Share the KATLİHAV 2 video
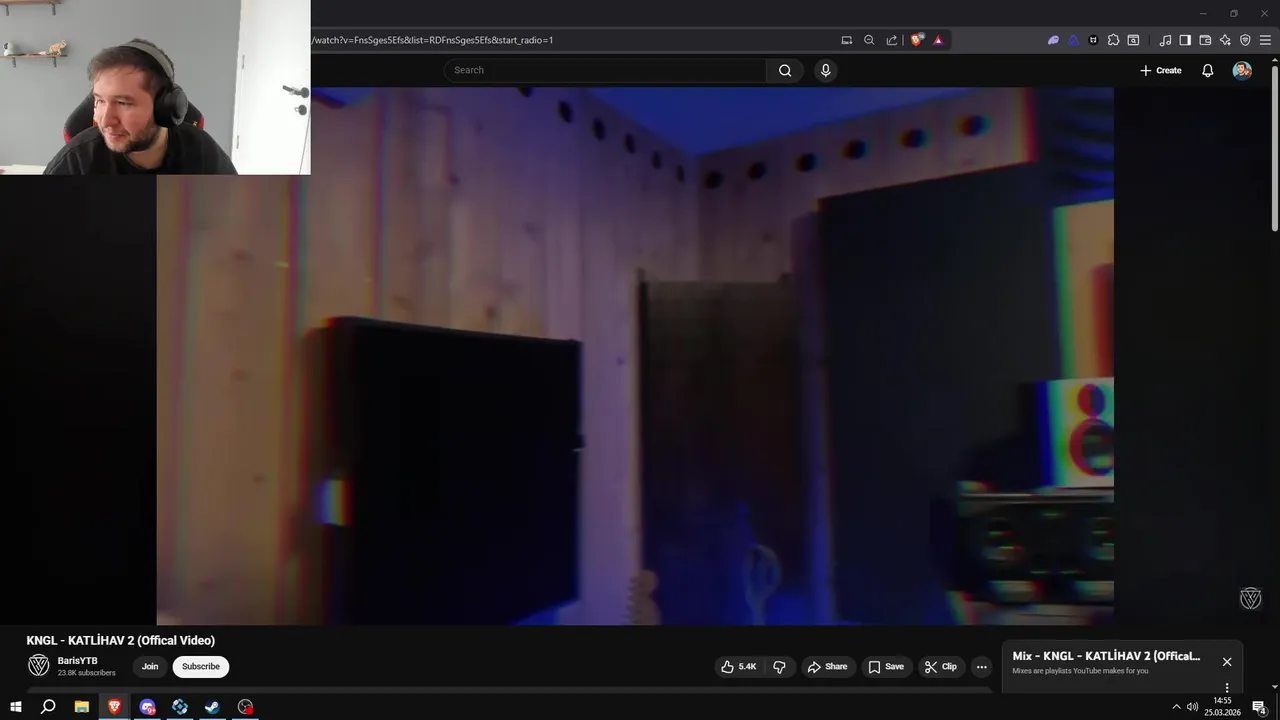This screenshot has height=720, width=1280. pyautogui.click(x=827, y=667)
